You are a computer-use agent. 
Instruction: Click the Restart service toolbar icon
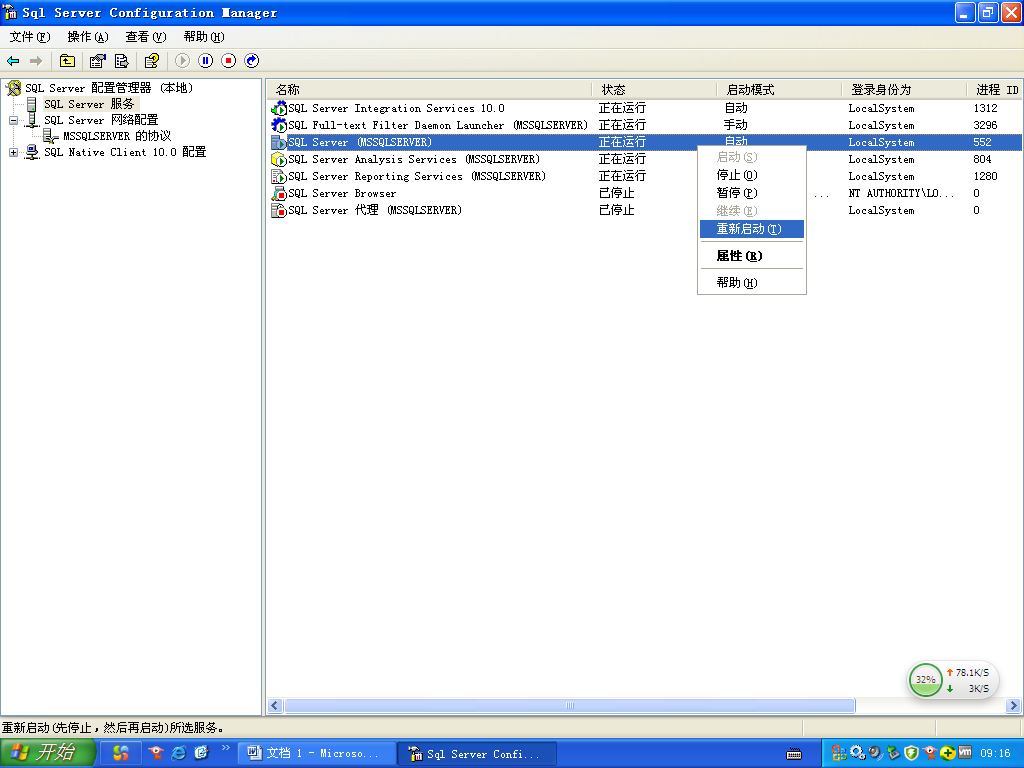[x=251, y=60]
